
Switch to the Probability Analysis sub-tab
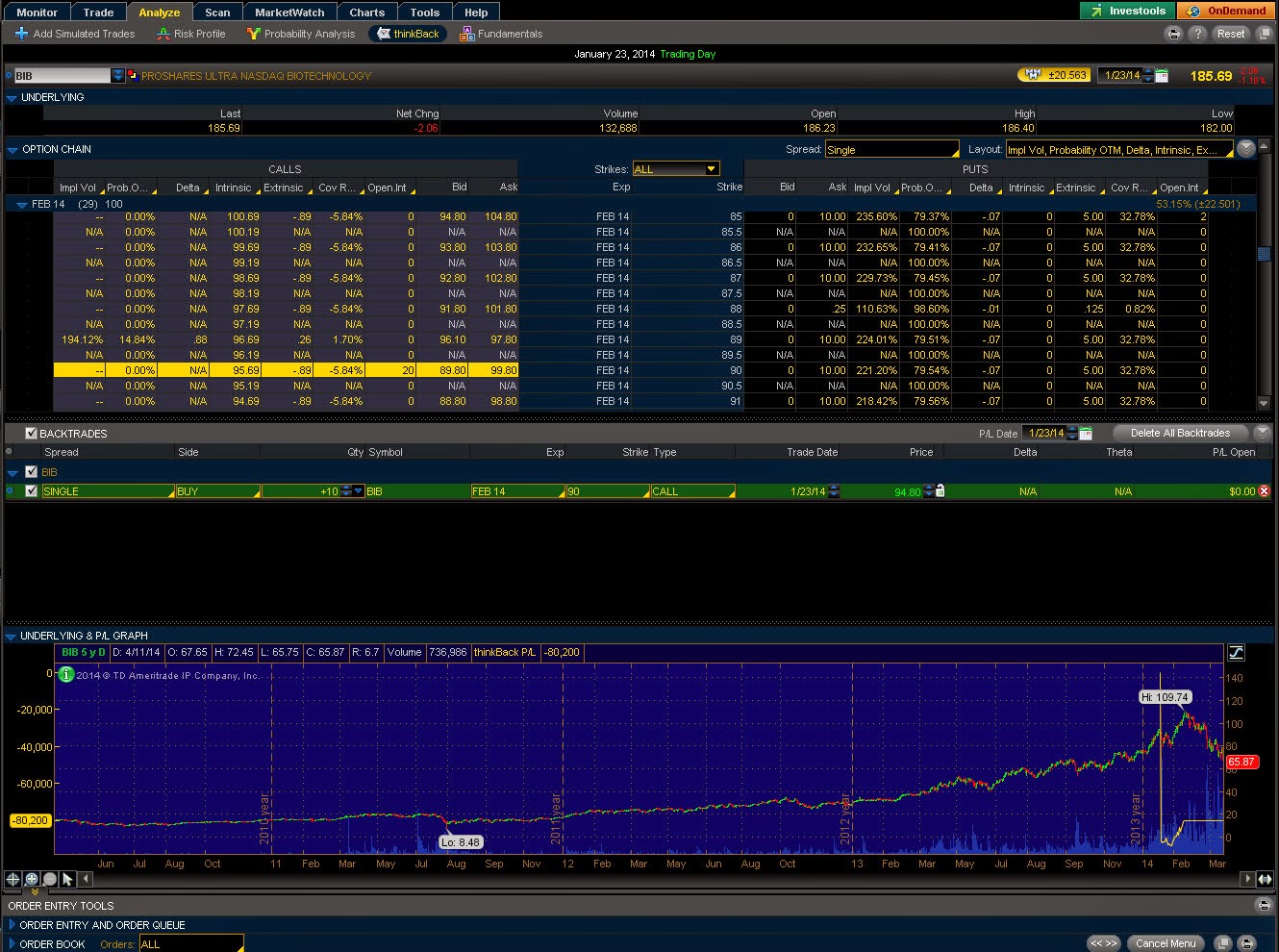[x=301, y=34]
